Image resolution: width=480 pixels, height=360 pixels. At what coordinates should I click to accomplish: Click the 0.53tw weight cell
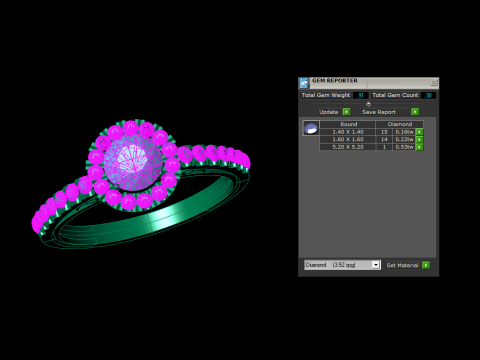tap(404, 147)
